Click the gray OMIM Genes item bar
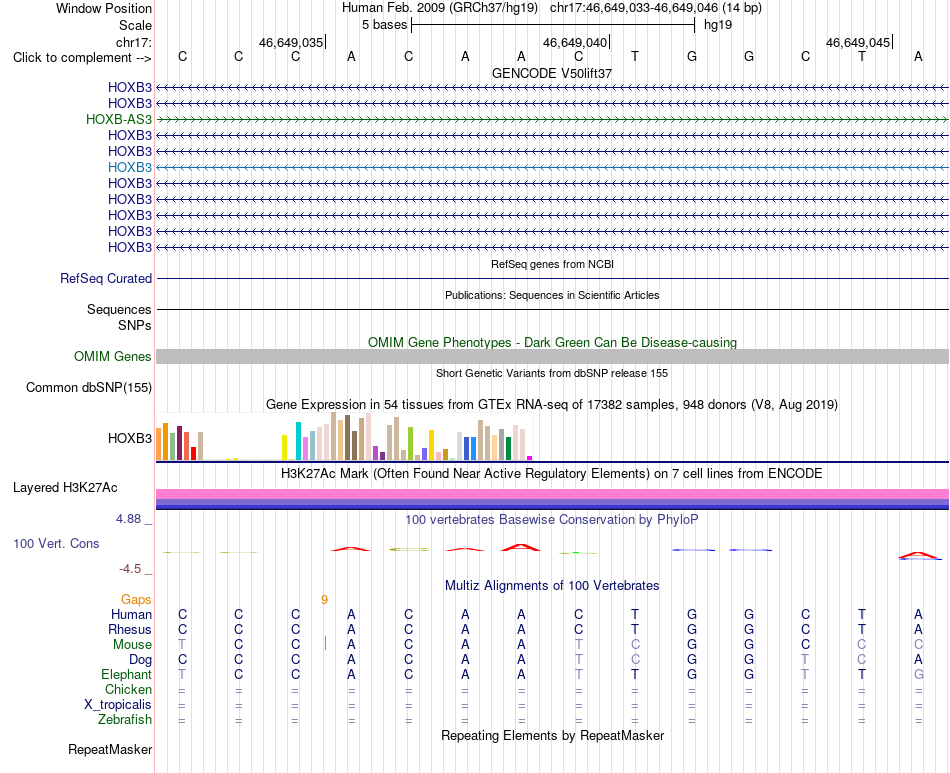950x773 pixels. [552, 356]
